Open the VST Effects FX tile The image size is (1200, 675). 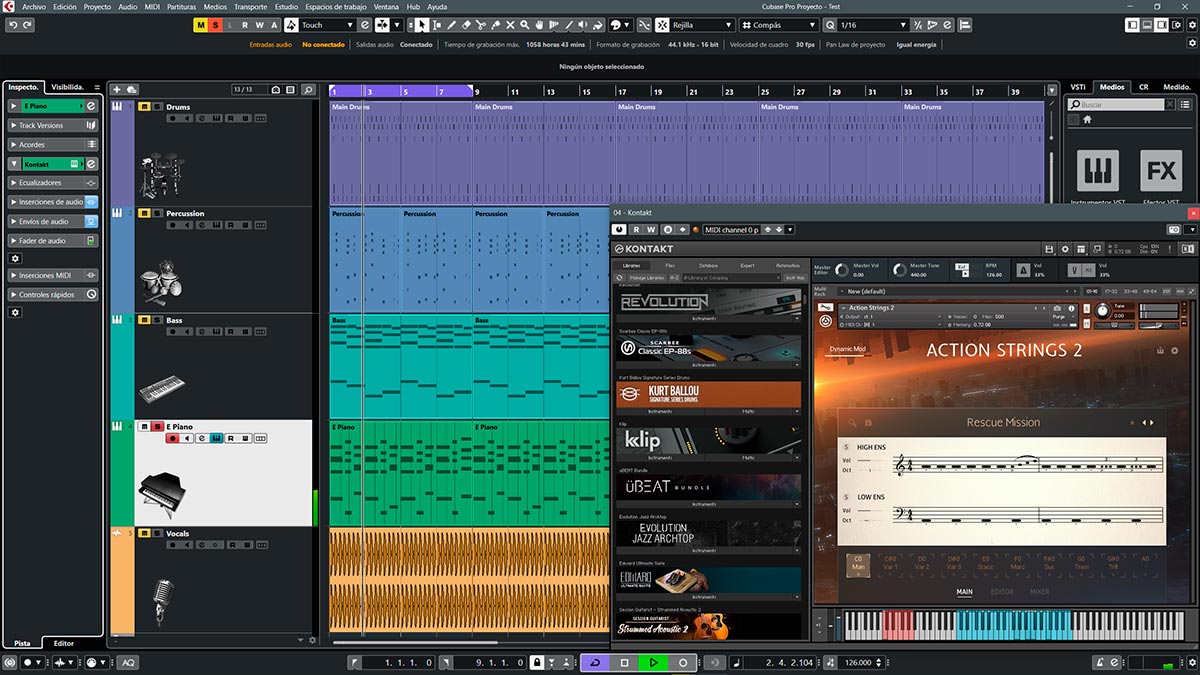click(x=1161, y=170)
